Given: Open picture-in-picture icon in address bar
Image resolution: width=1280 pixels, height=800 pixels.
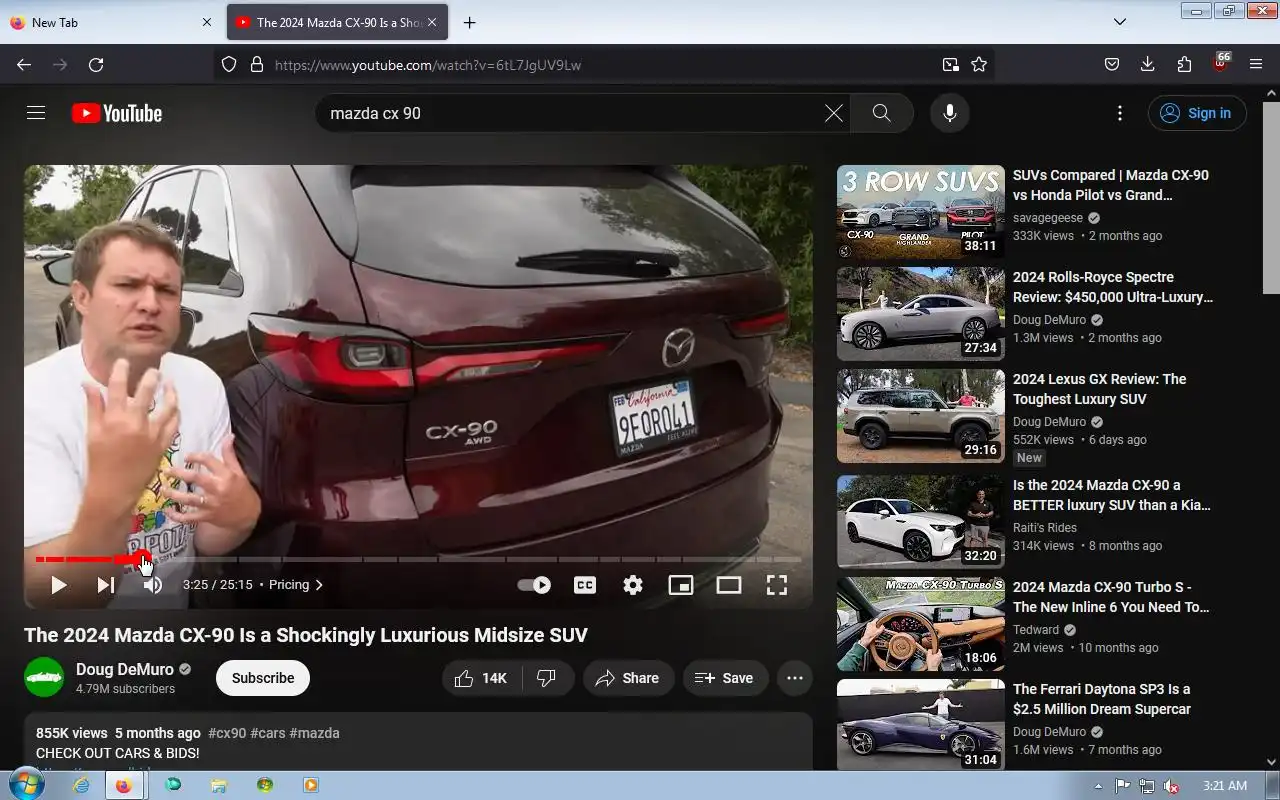Looking at the screenshot, I should 950,64.
